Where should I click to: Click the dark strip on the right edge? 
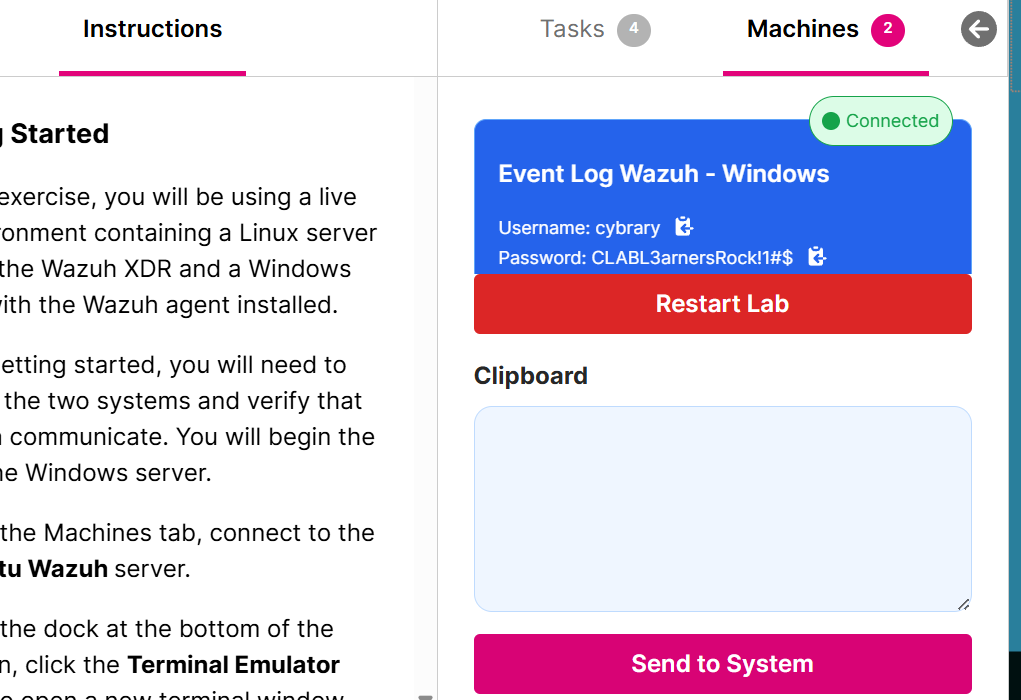1014,350
